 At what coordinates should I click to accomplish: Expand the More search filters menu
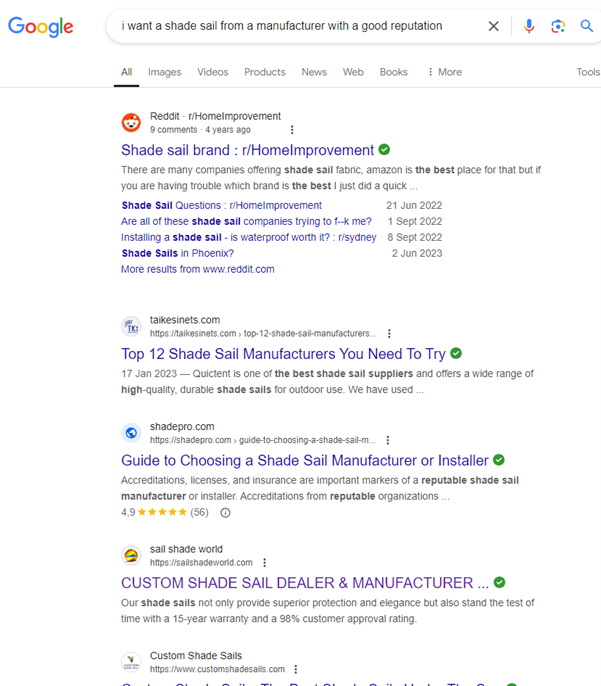pyautogui.click(x=445, y=72)
